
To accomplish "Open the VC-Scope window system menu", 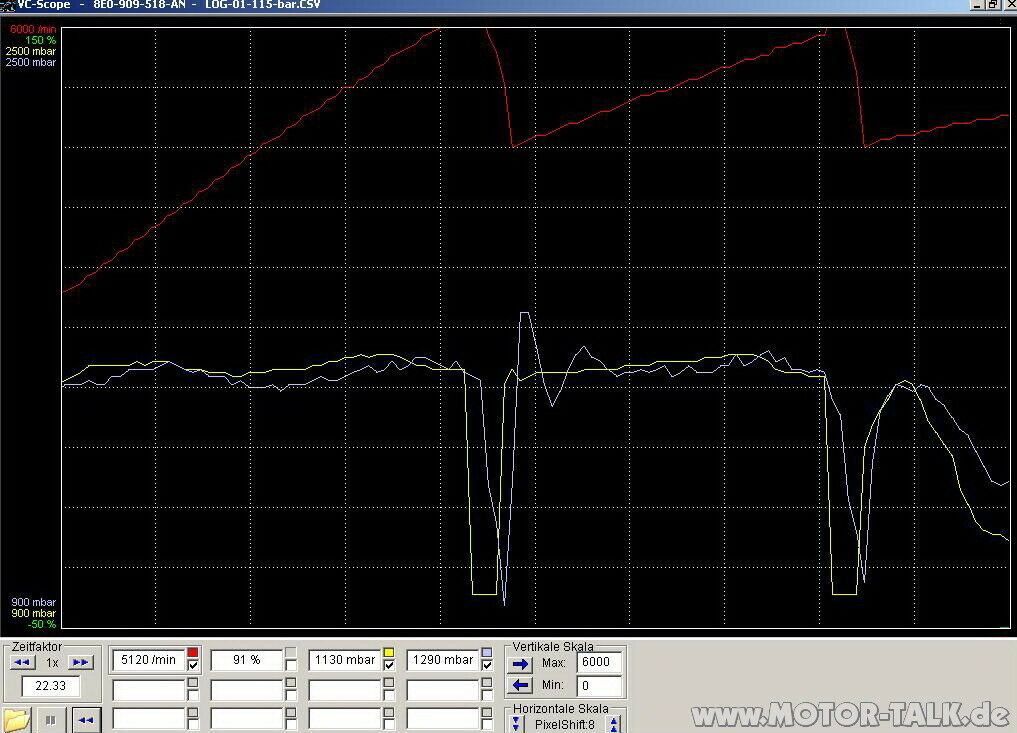I will (x=7, y=5).
